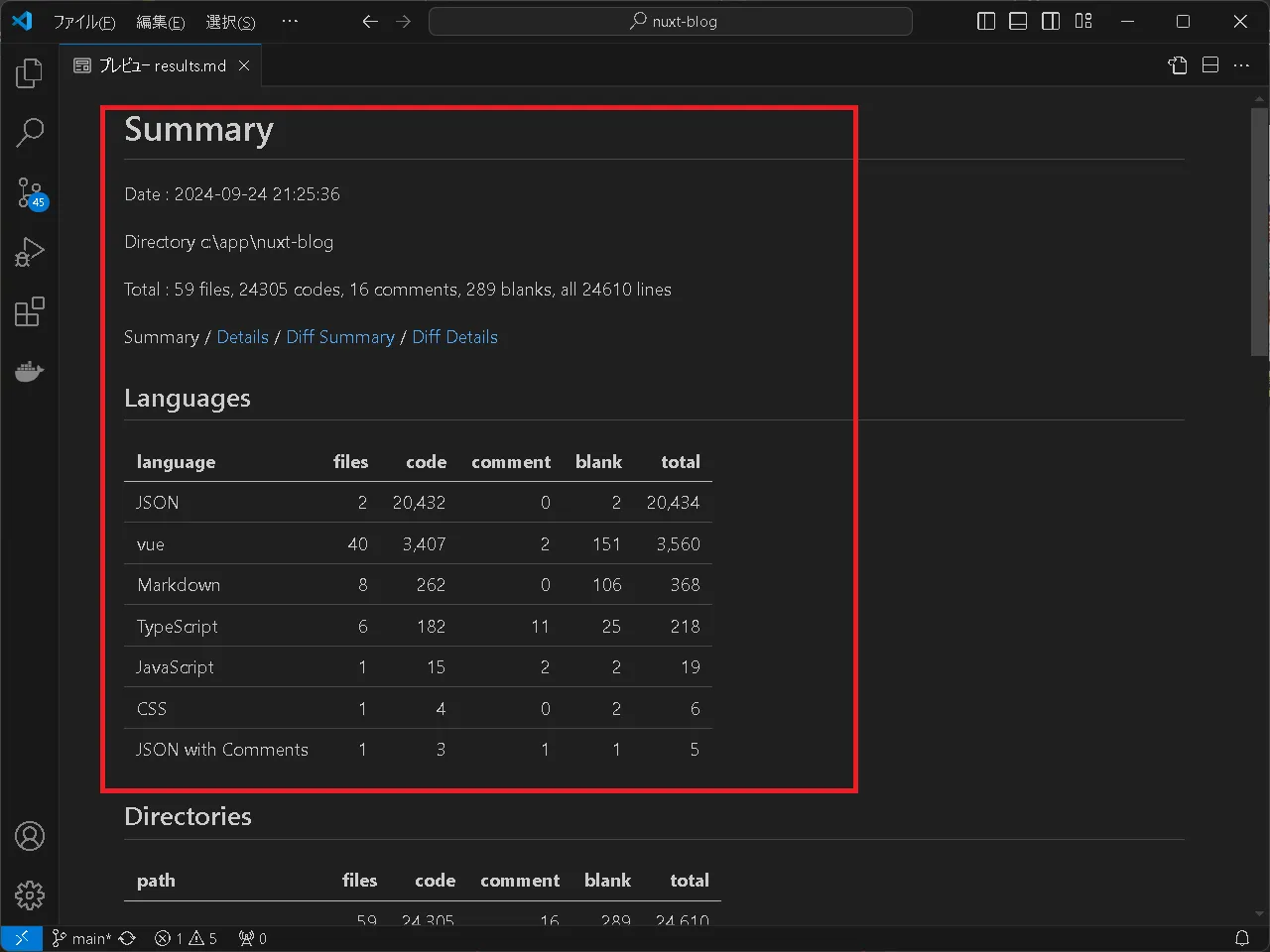
Task: Open the Manage settings gear
Action: pyautogui.click(x=30, y=895)
